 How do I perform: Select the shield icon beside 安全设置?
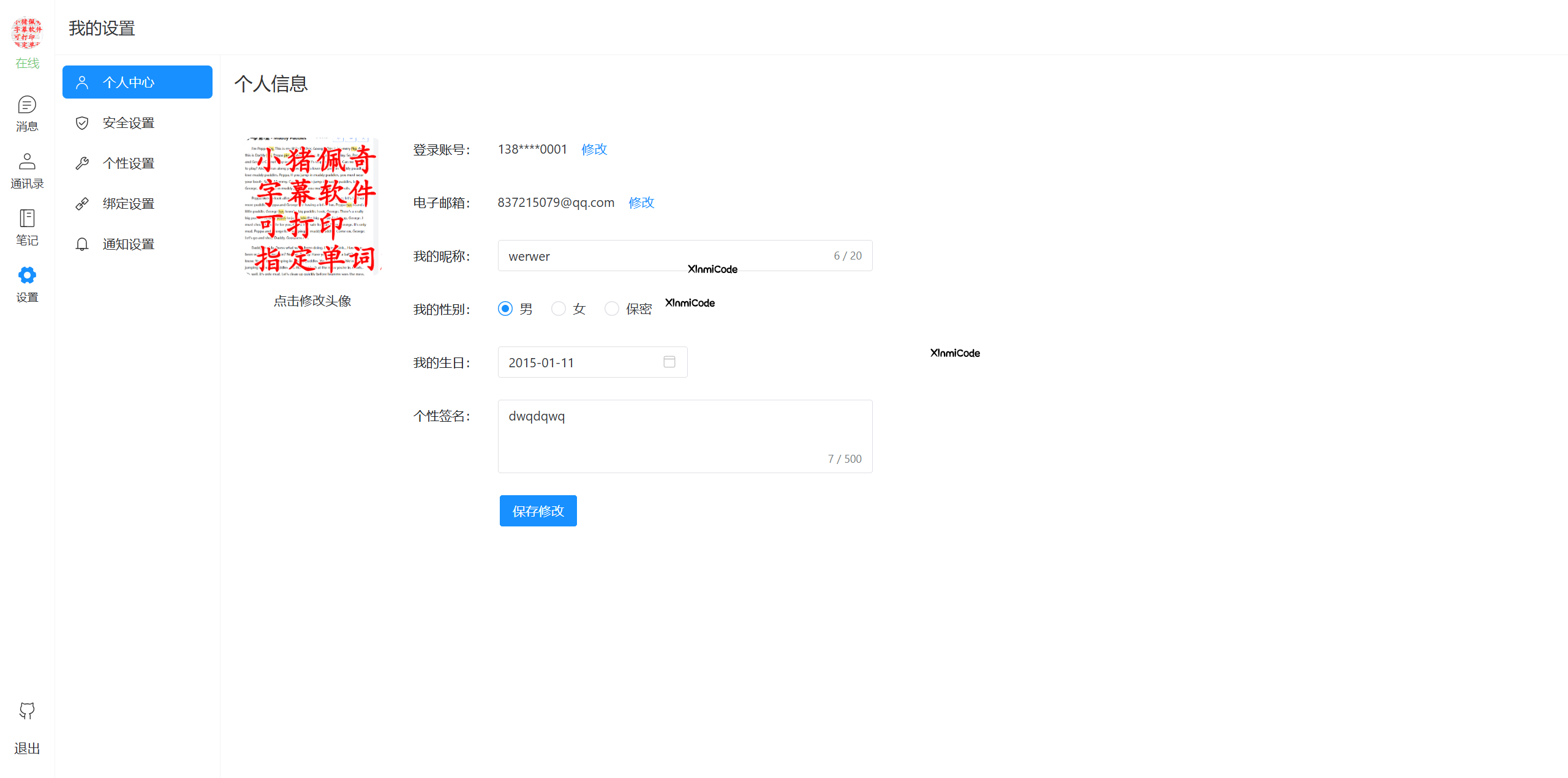(x=83, y=122)
